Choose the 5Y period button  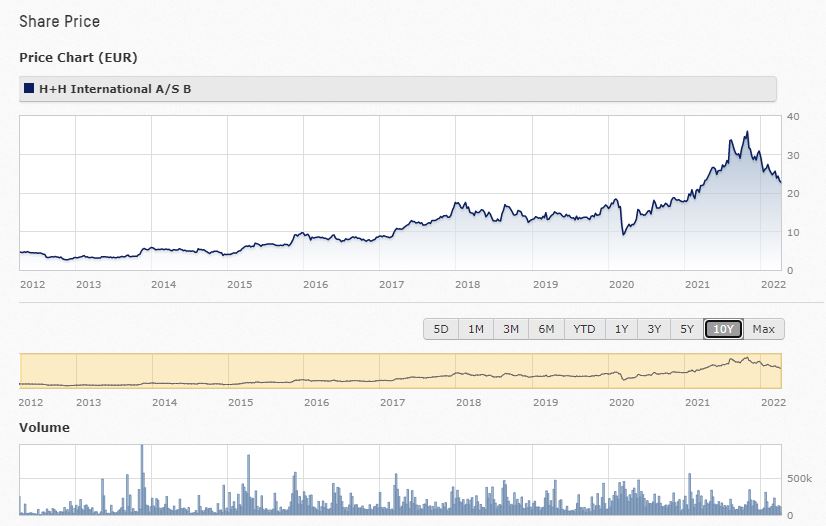point(687,329)
